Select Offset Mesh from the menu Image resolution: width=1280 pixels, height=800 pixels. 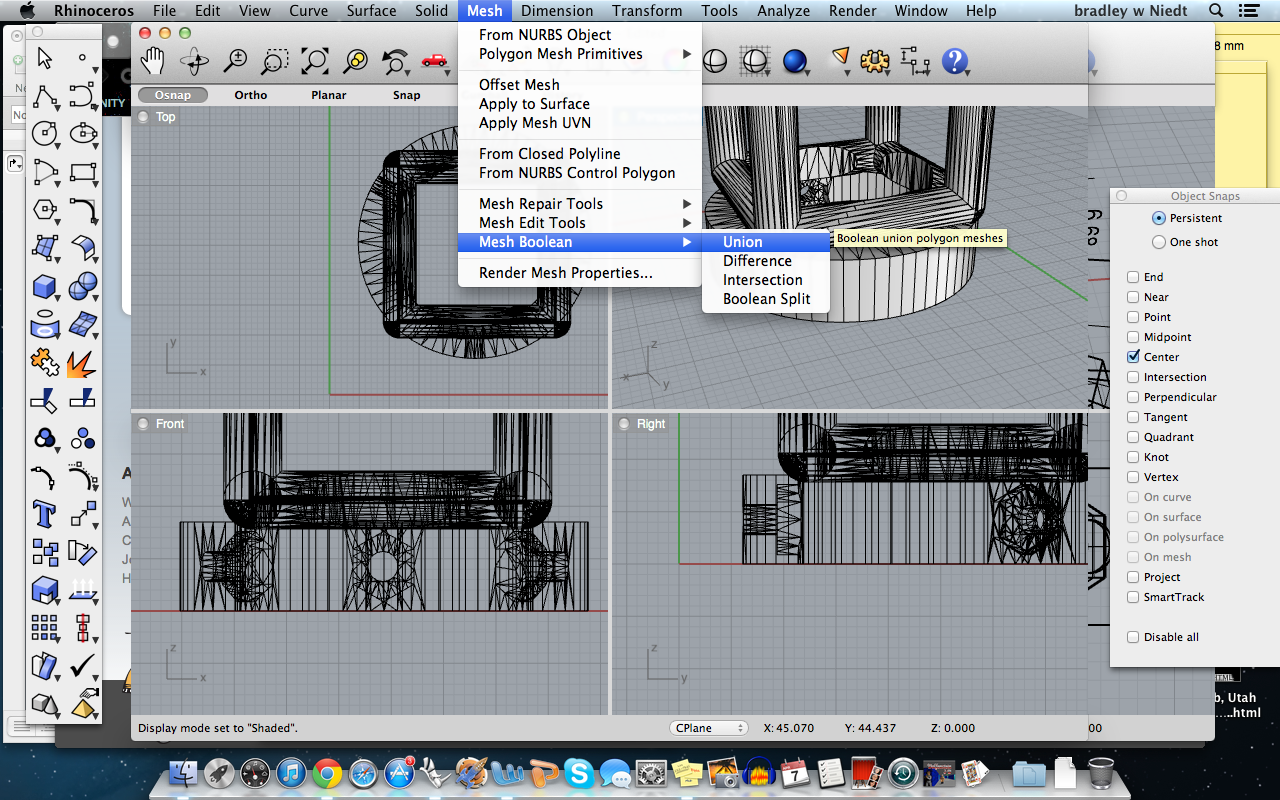[x=580, y=85]
